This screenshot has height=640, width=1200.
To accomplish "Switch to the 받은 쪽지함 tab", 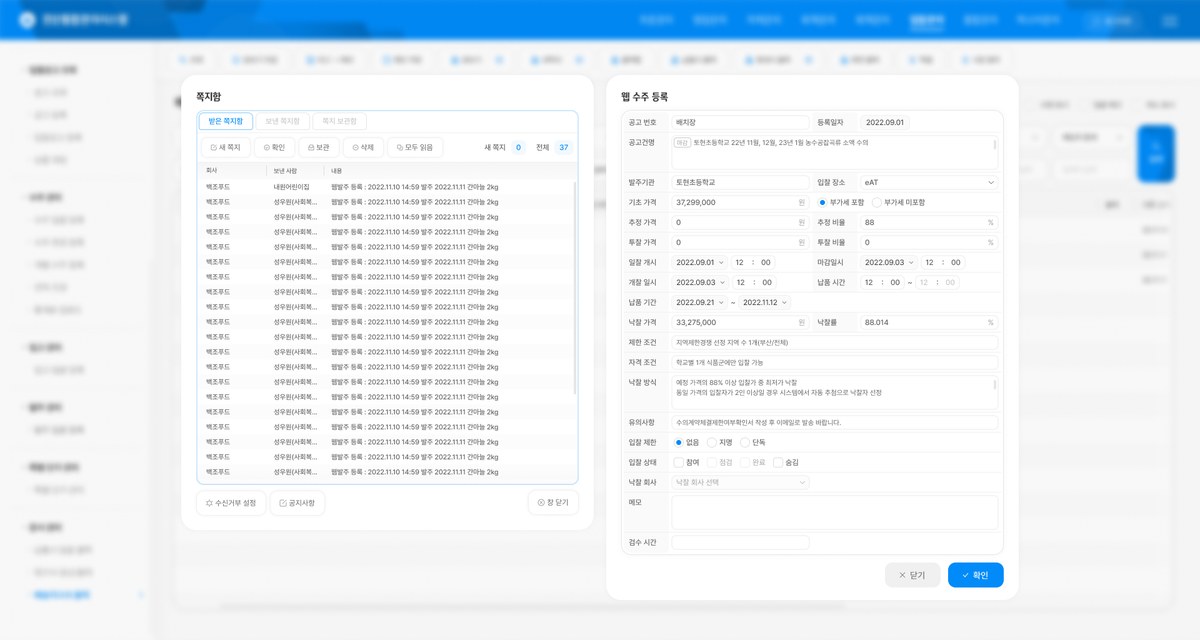I will coord(226,121).
